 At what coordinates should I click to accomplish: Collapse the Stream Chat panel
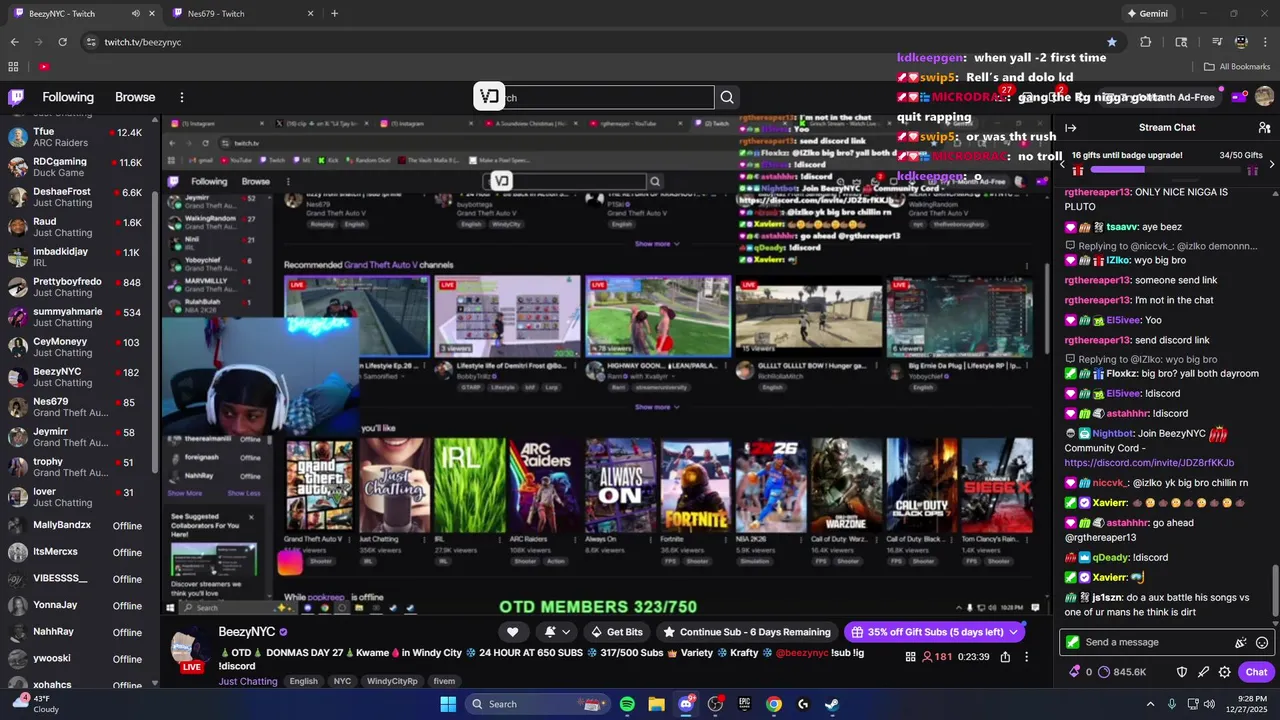1070,127
